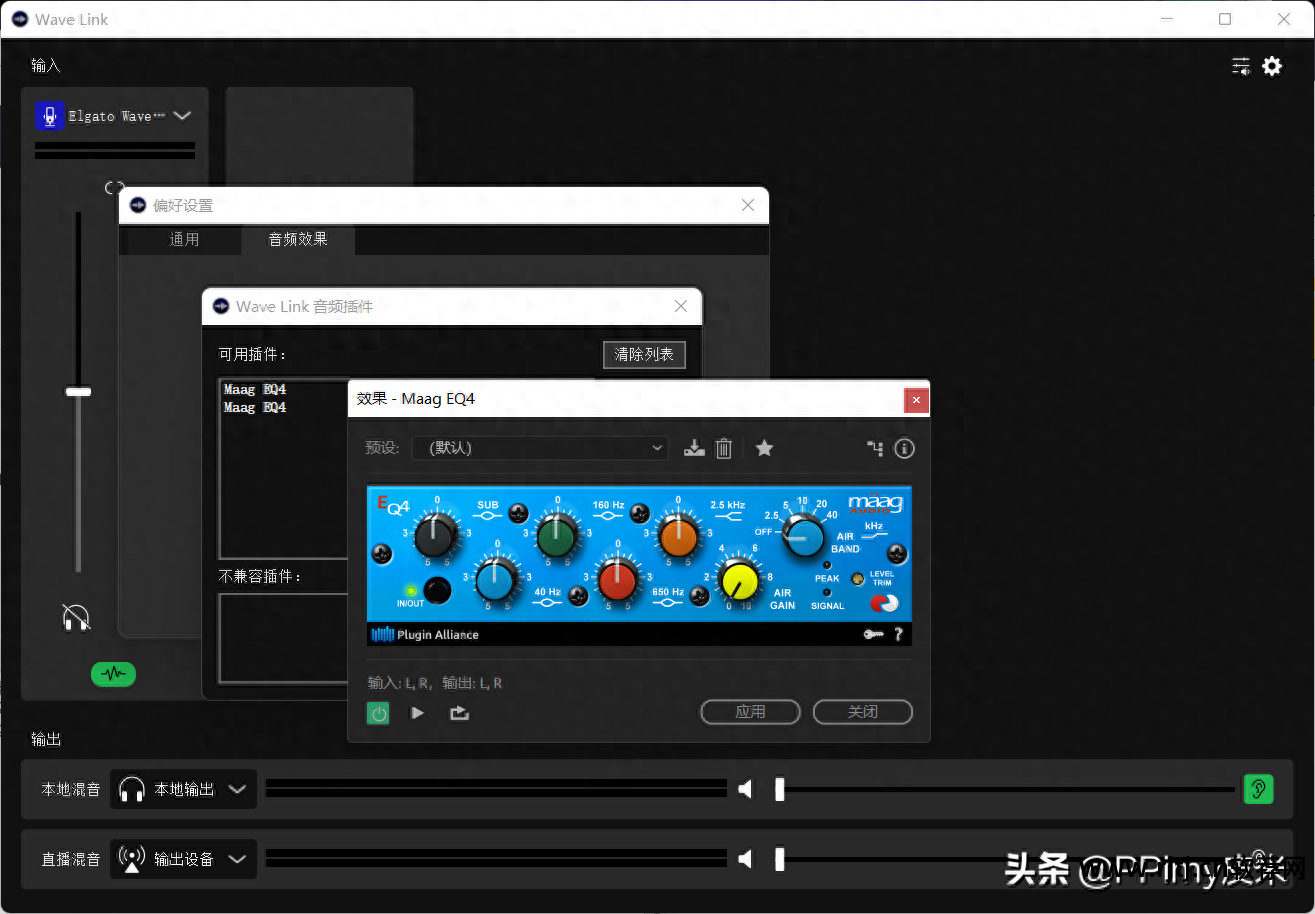Click the orange 2.5 kHz knob

[678, 535]
